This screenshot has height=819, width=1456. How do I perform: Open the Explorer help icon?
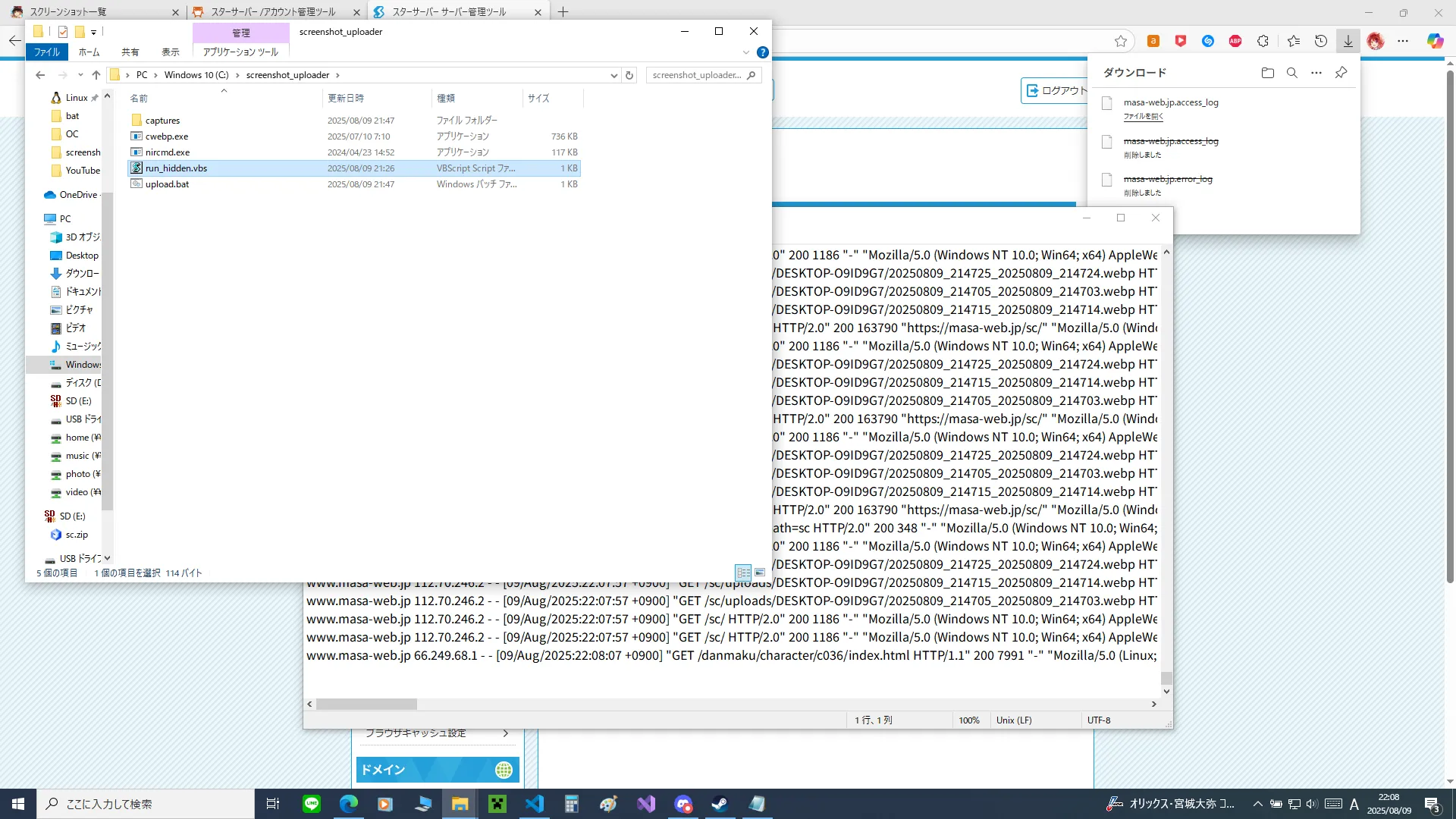click(762, 52)
